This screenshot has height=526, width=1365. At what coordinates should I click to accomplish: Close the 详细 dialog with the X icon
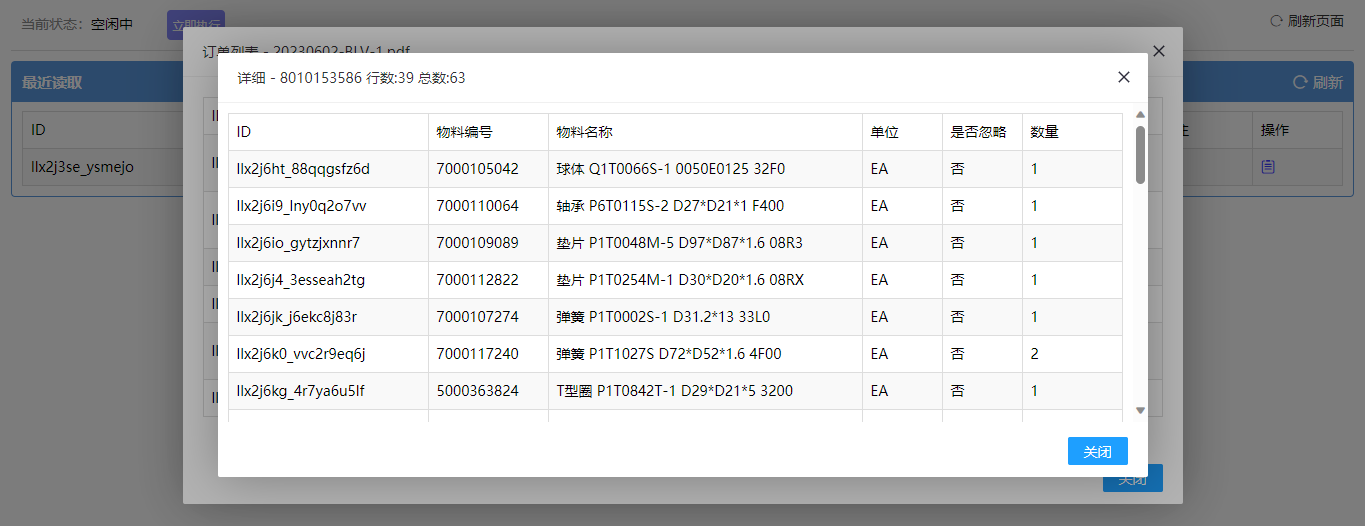click(1124, 77)
